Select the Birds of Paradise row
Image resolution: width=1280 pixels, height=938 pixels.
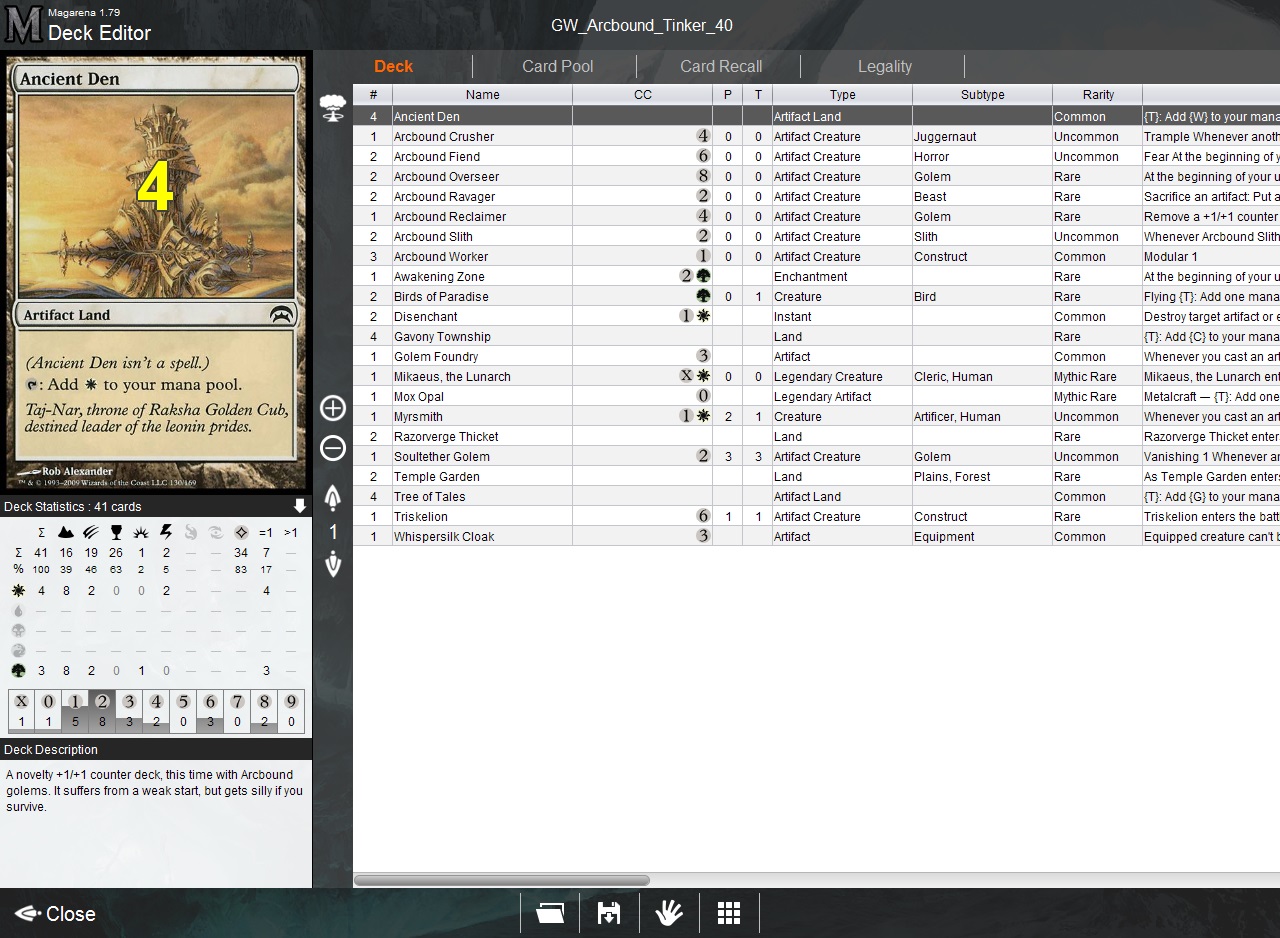click(x=816, y=296)
